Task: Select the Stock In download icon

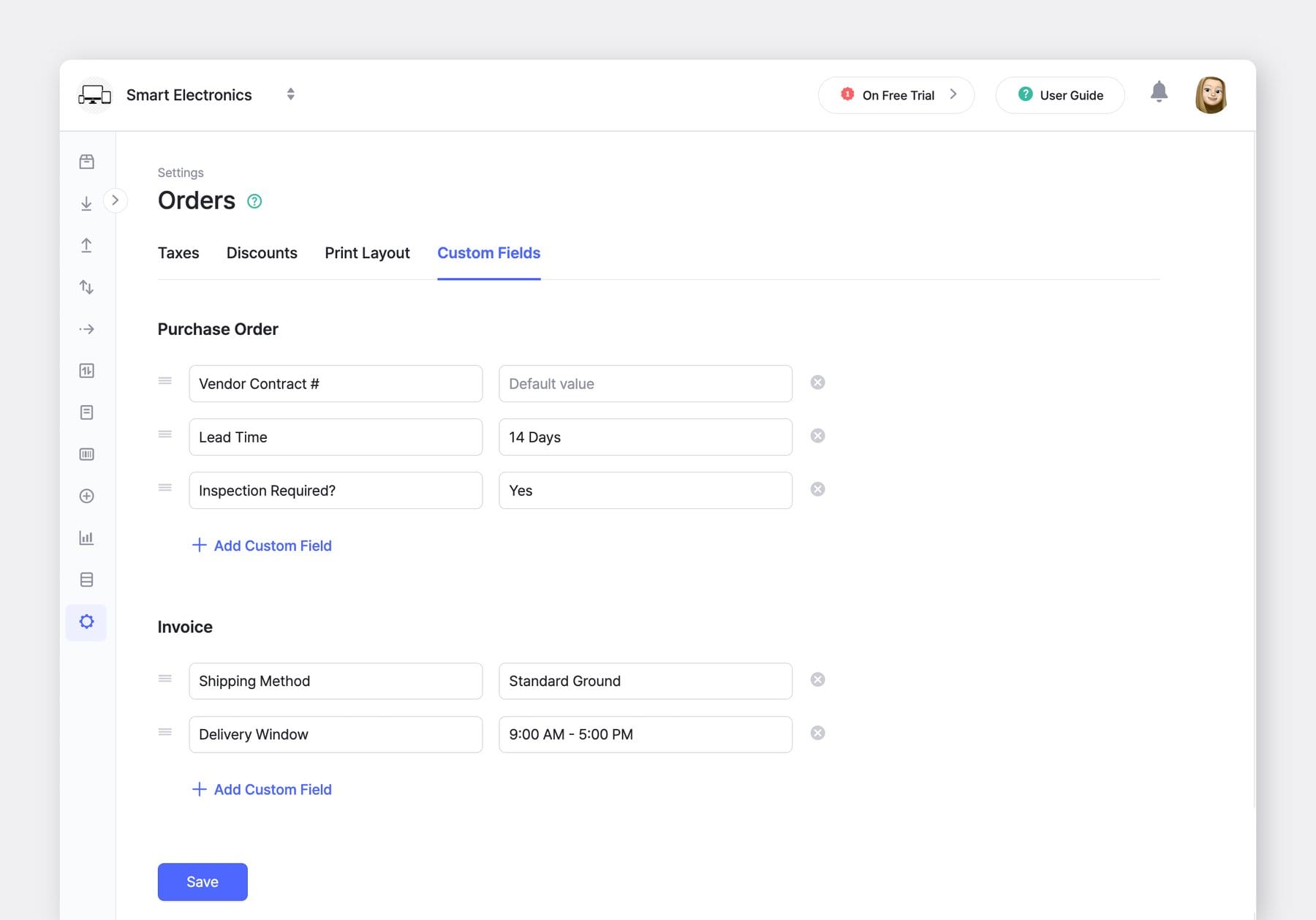Action: tap(87, 202)
